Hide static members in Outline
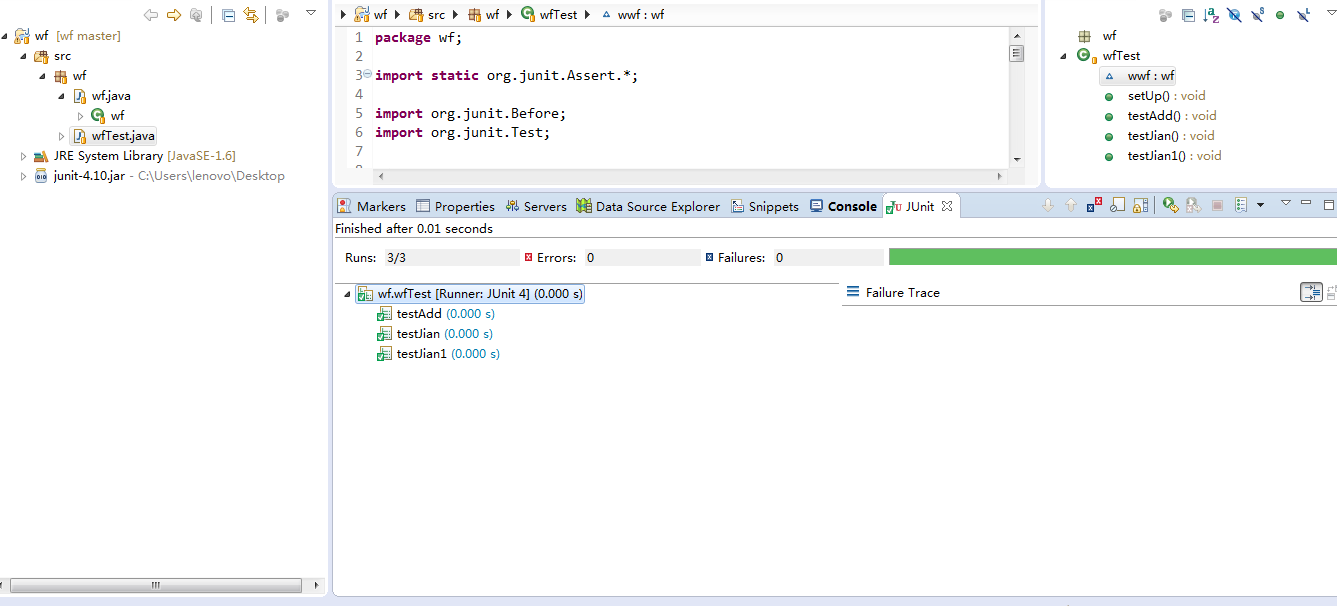Screen dimensions: 1337x606 (1257, 15)
